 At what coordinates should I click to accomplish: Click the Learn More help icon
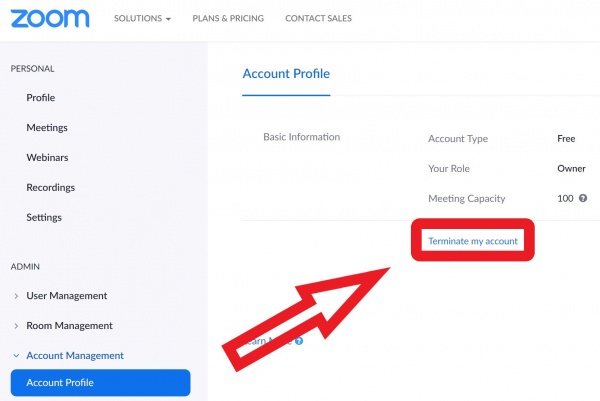tap(299, 341)
